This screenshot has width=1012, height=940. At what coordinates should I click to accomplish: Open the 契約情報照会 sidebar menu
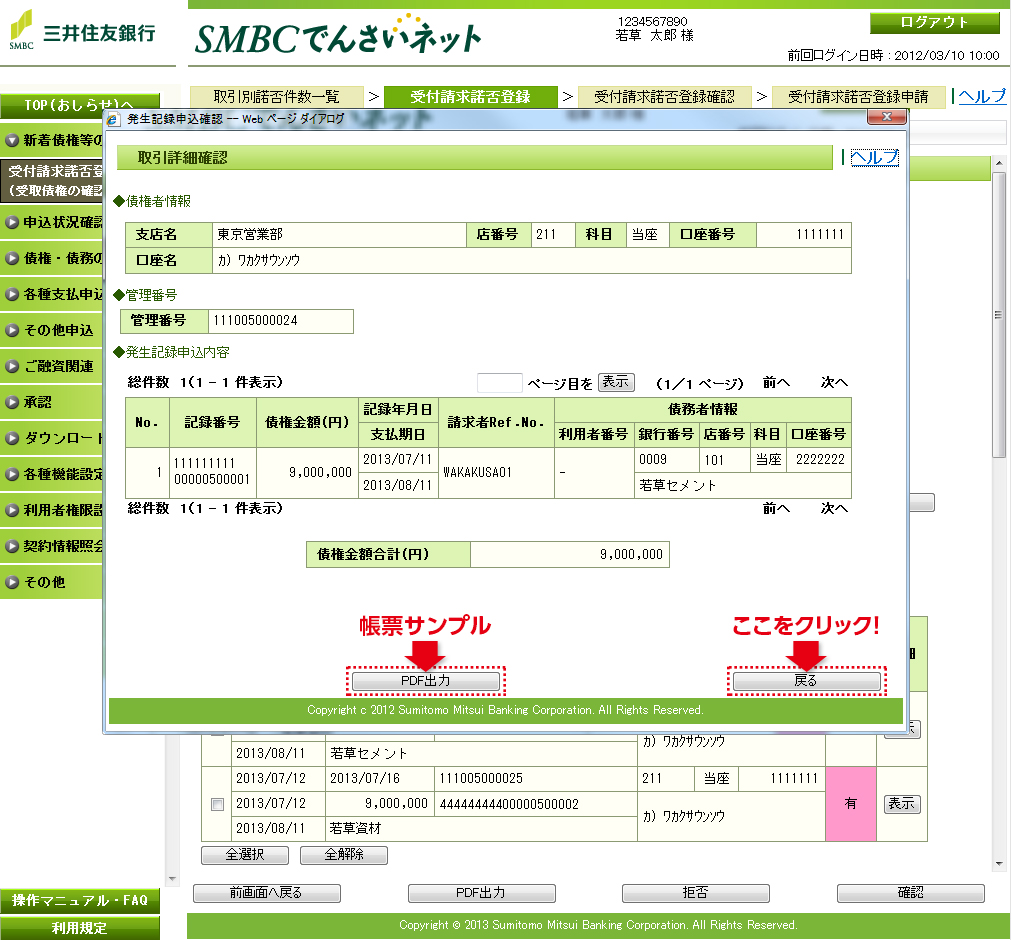[x=52, y=546]
